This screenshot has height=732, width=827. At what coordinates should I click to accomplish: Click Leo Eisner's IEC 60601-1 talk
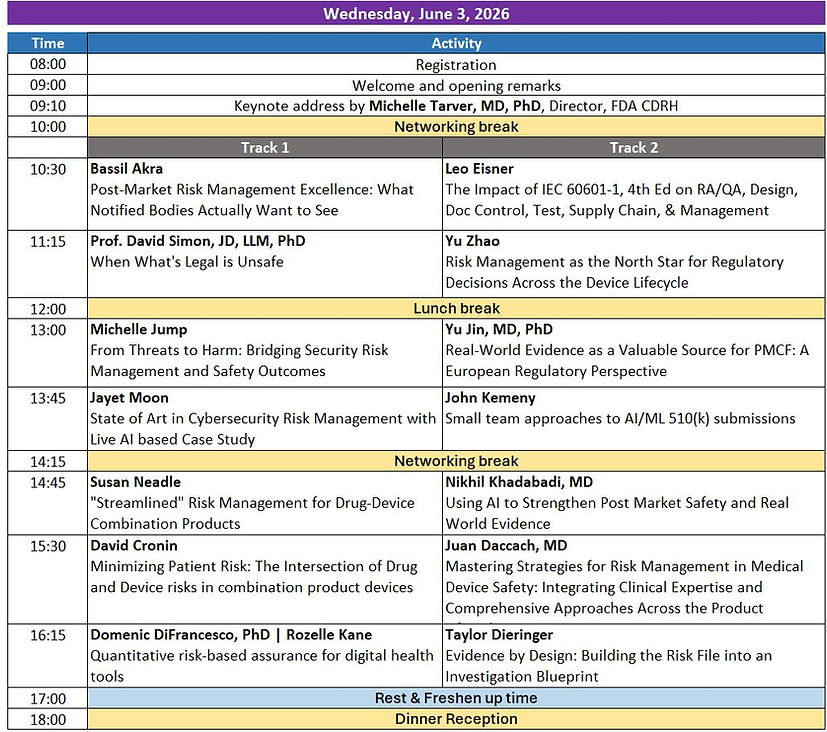[x=630, y=189]
